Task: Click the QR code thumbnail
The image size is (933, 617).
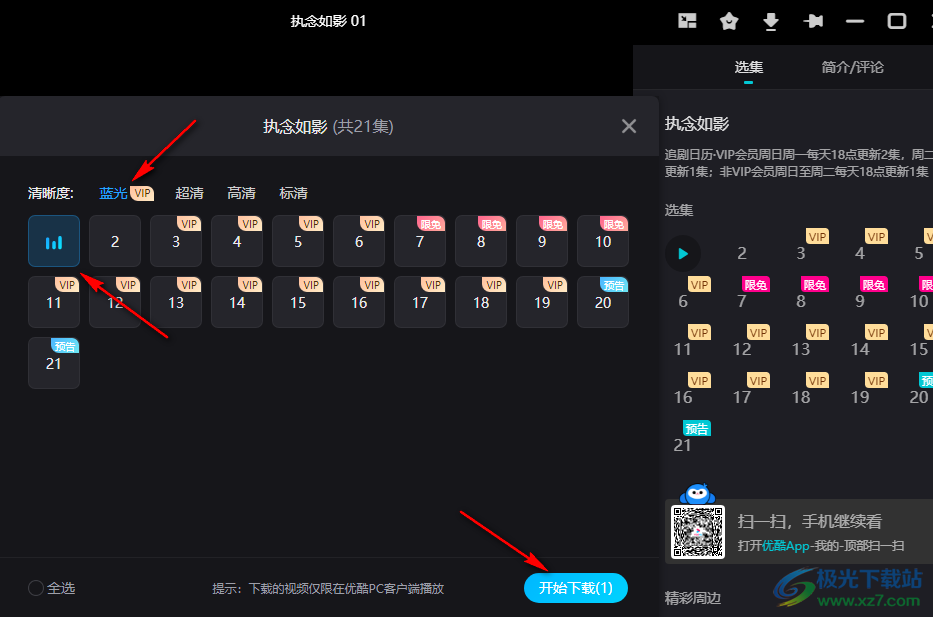Action: point(697,532)
